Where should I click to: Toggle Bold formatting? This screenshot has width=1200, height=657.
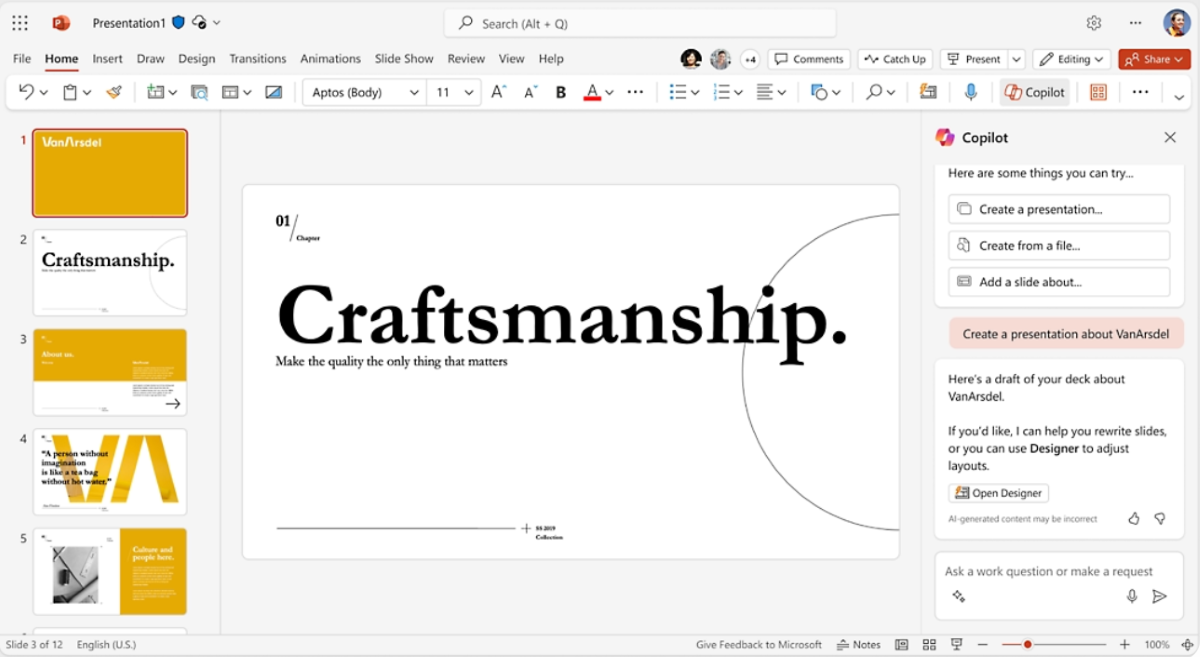point(561,92)
